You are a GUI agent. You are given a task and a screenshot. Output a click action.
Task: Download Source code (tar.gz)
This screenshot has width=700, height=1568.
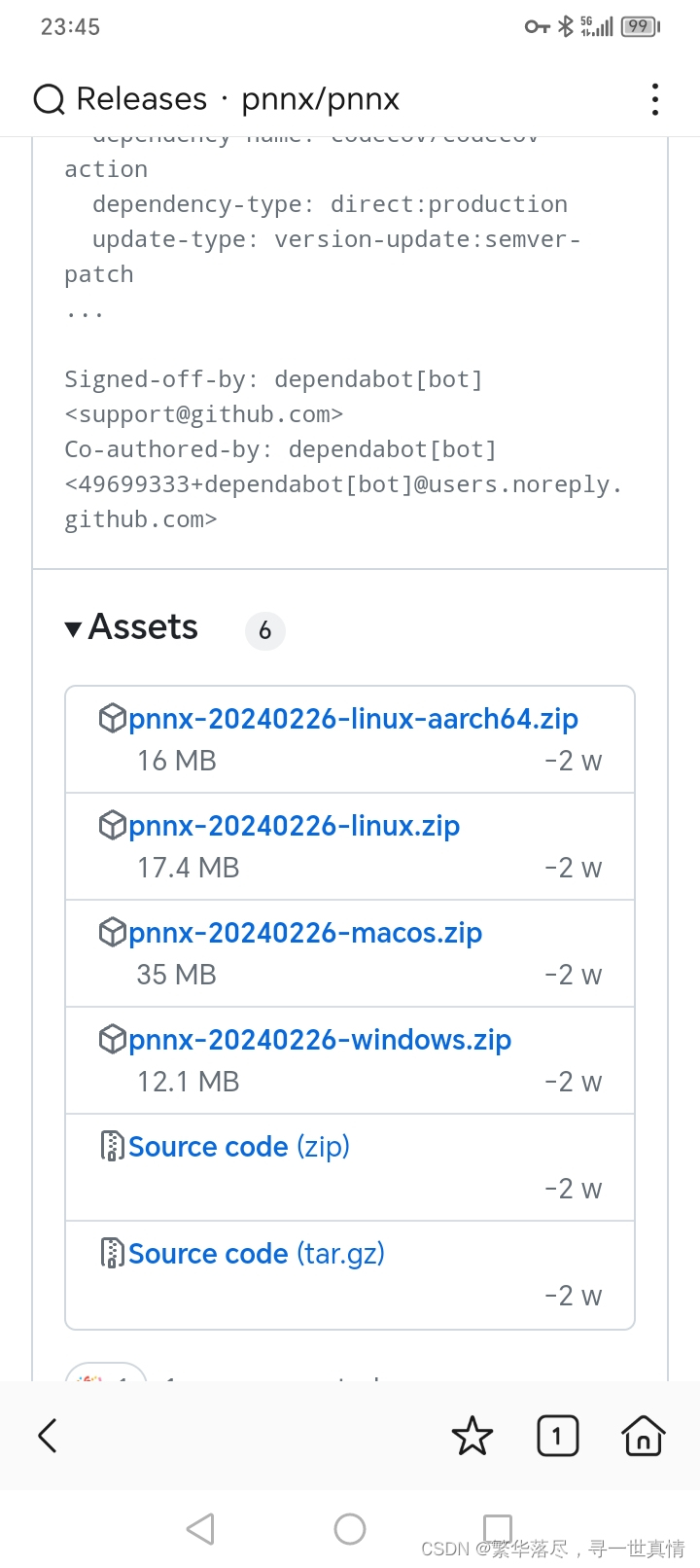pos(257,1254)
